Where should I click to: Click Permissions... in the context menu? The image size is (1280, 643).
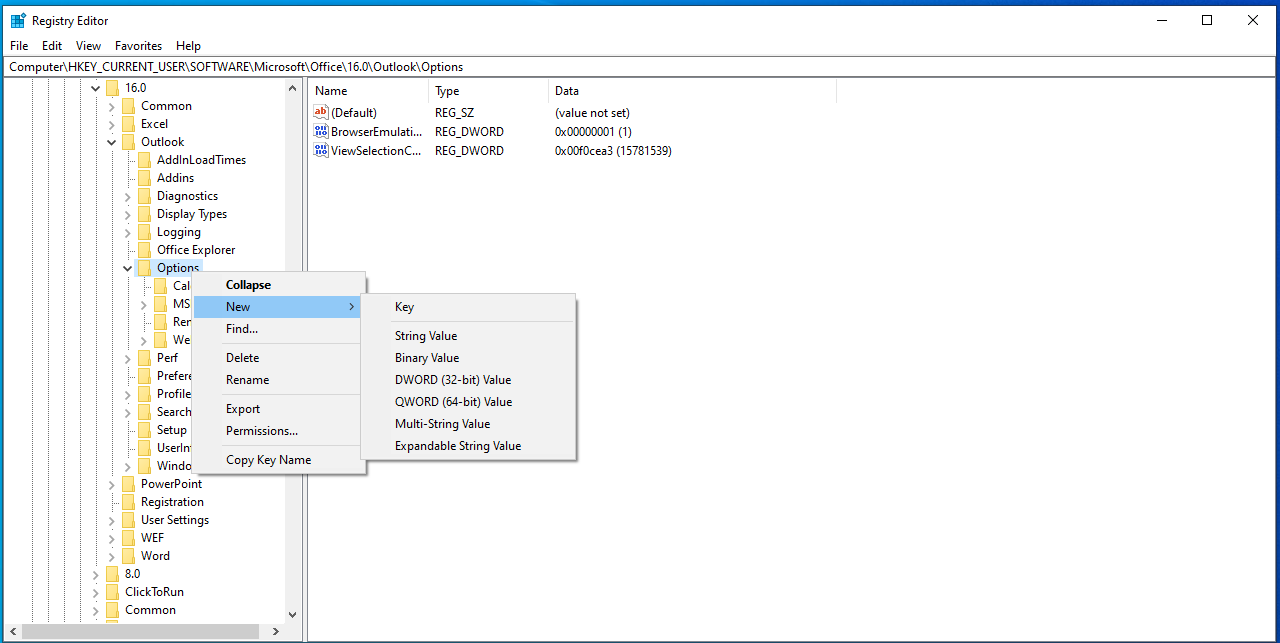tap(262, 431)
